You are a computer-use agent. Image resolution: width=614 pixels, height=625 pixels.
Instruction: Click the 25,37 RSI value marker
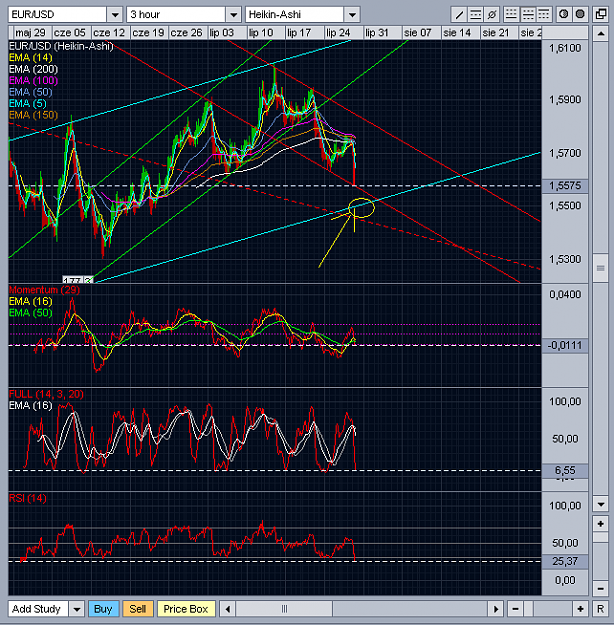(x=565, y=561)
